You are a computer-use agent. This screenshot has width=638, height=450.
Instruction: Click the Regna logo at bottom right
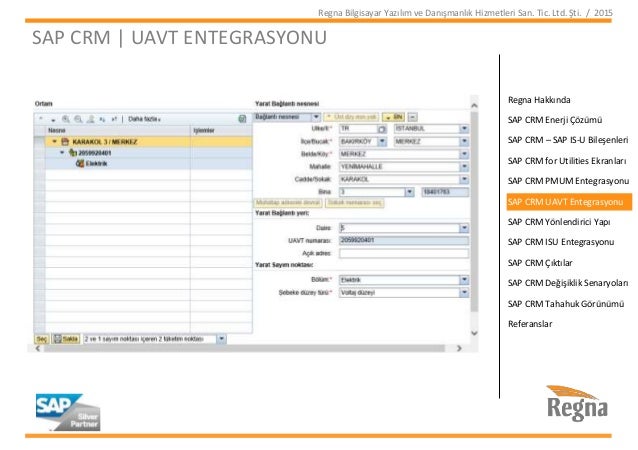point(577,403)
